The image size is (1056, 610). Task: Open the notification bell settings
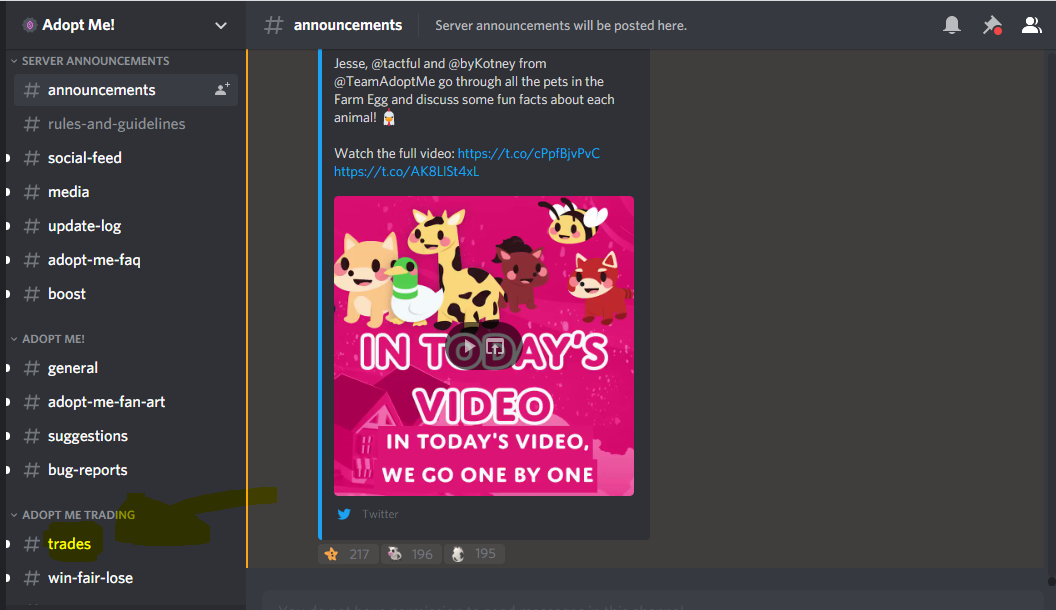point(952,25)
